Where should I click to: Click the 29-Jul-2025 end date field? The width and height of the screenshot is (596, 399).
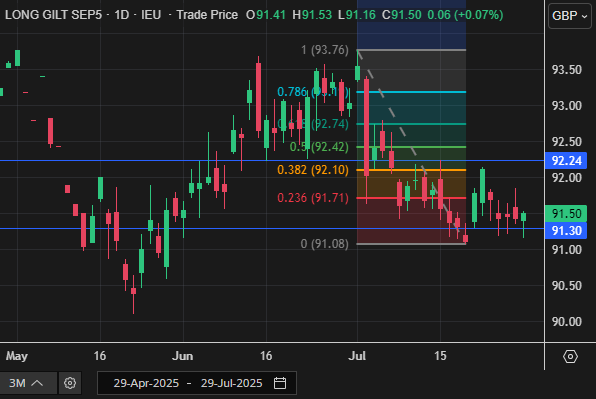231,383
